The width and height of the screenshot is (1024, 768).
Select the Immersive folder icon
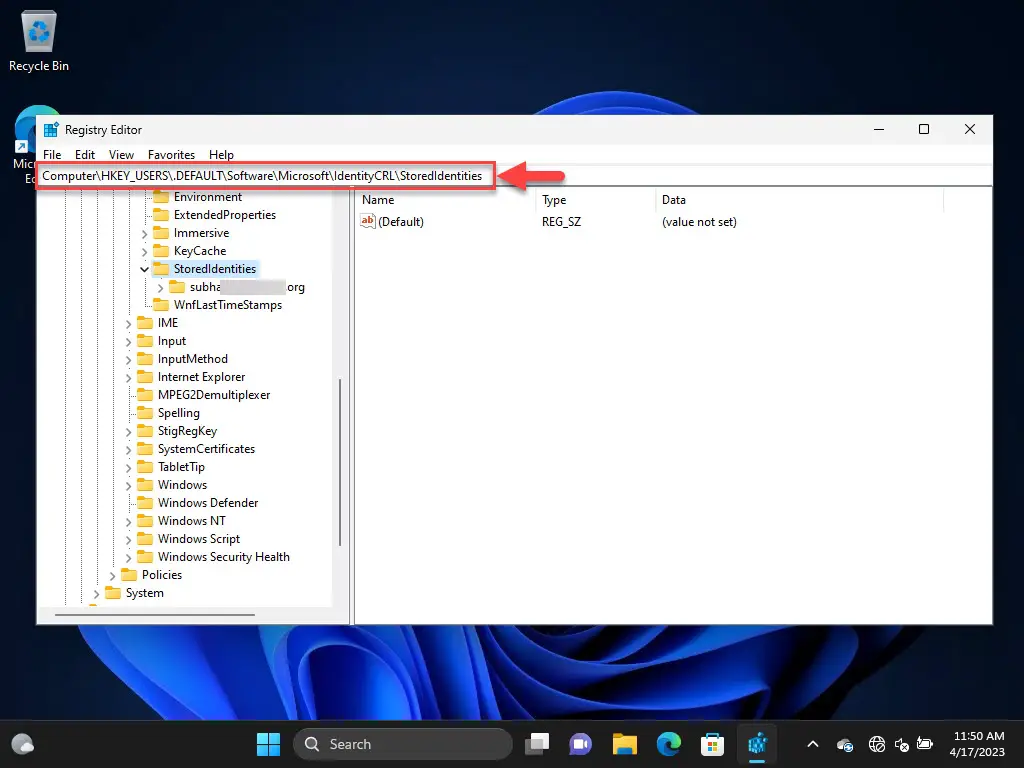(161, 232)
